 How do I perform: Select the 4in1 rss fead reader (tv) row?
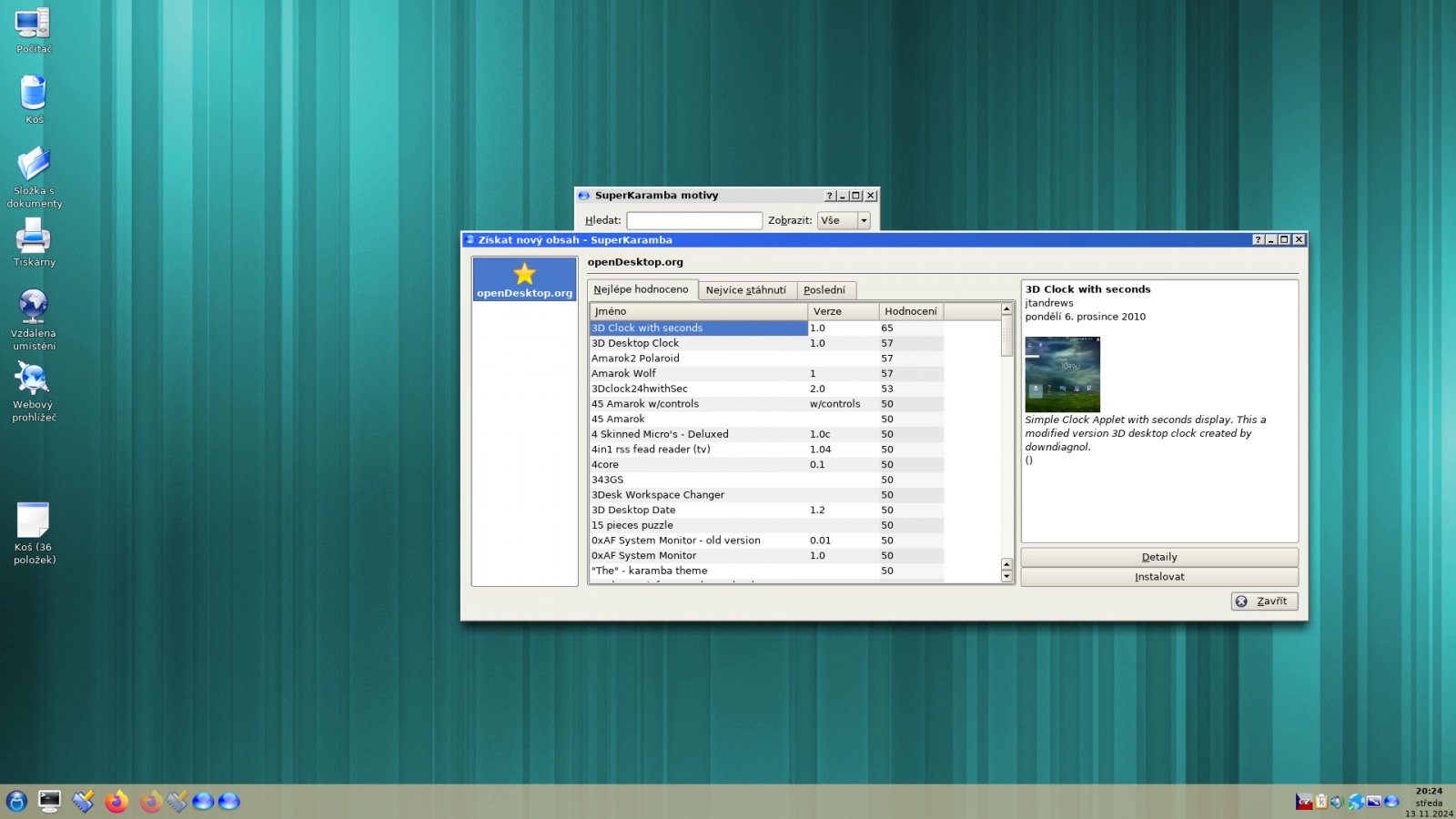(766, 450)
